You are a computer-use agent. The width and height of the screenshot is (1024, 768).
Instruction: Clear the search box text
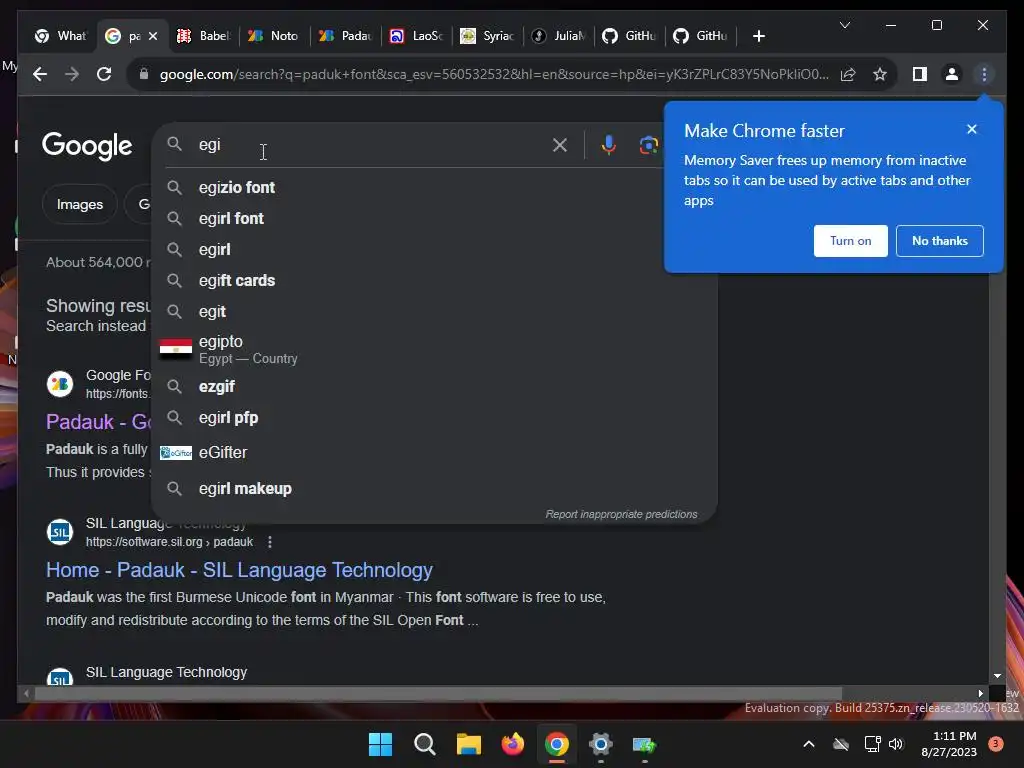(x=560, y=145)
